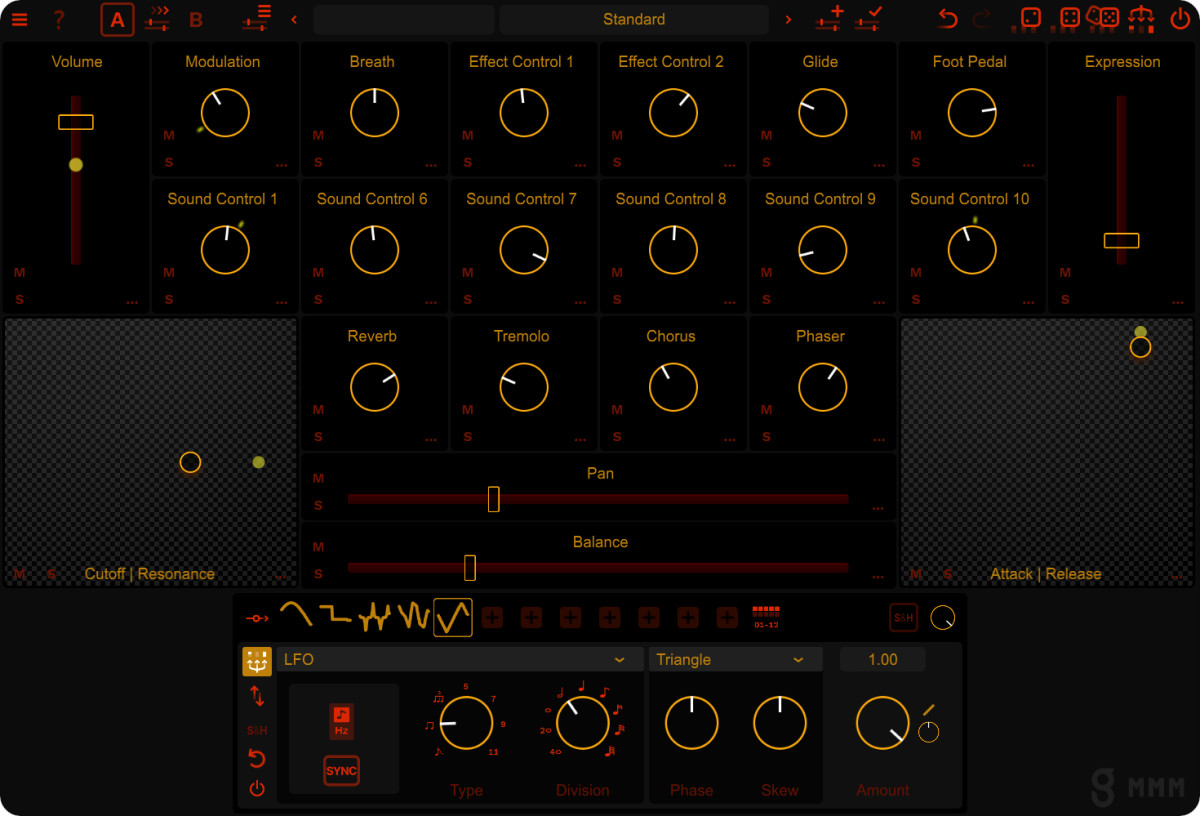This screenshot has height=816, width=1200.
Task: Open the main hamburger menu
Action: pos(20,19)
